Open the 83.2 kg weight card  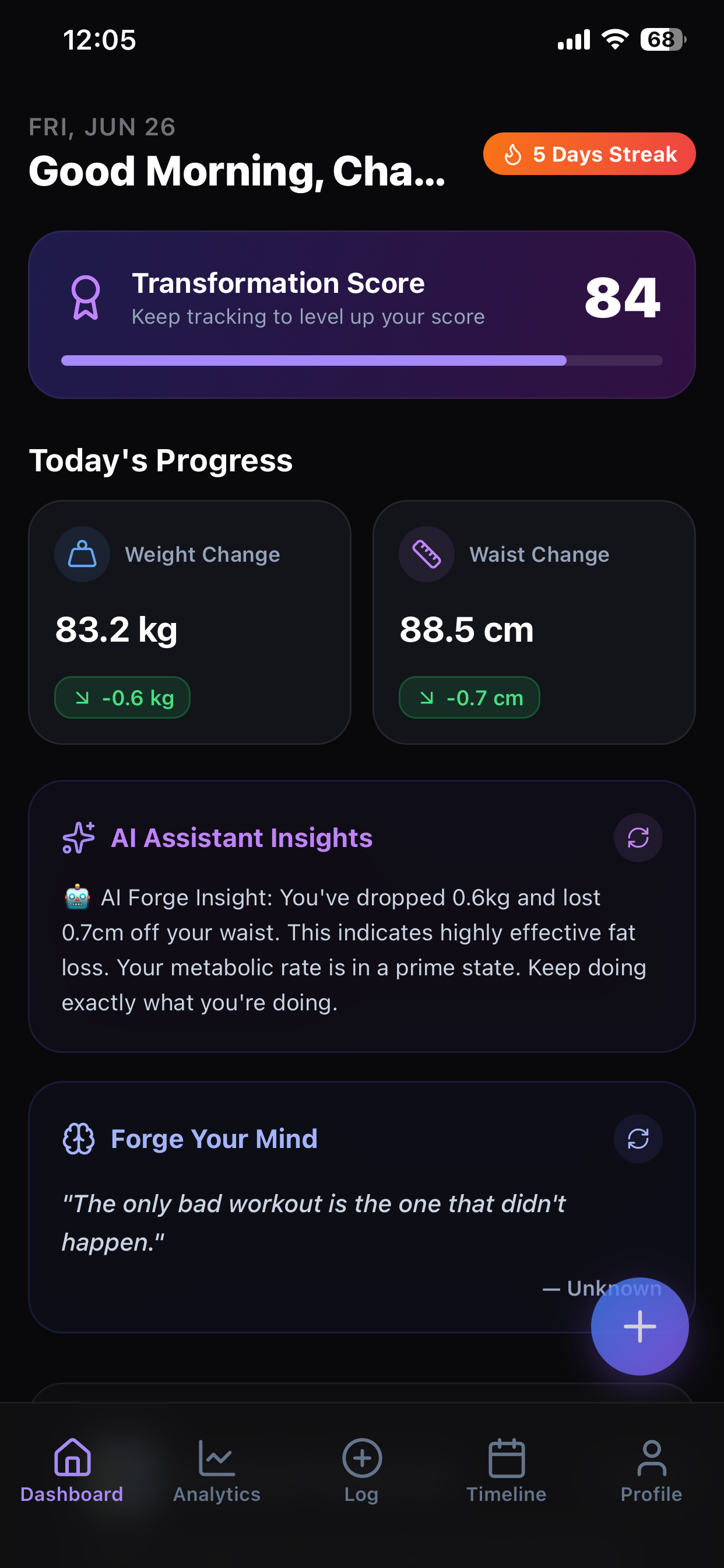click(189, 622)
